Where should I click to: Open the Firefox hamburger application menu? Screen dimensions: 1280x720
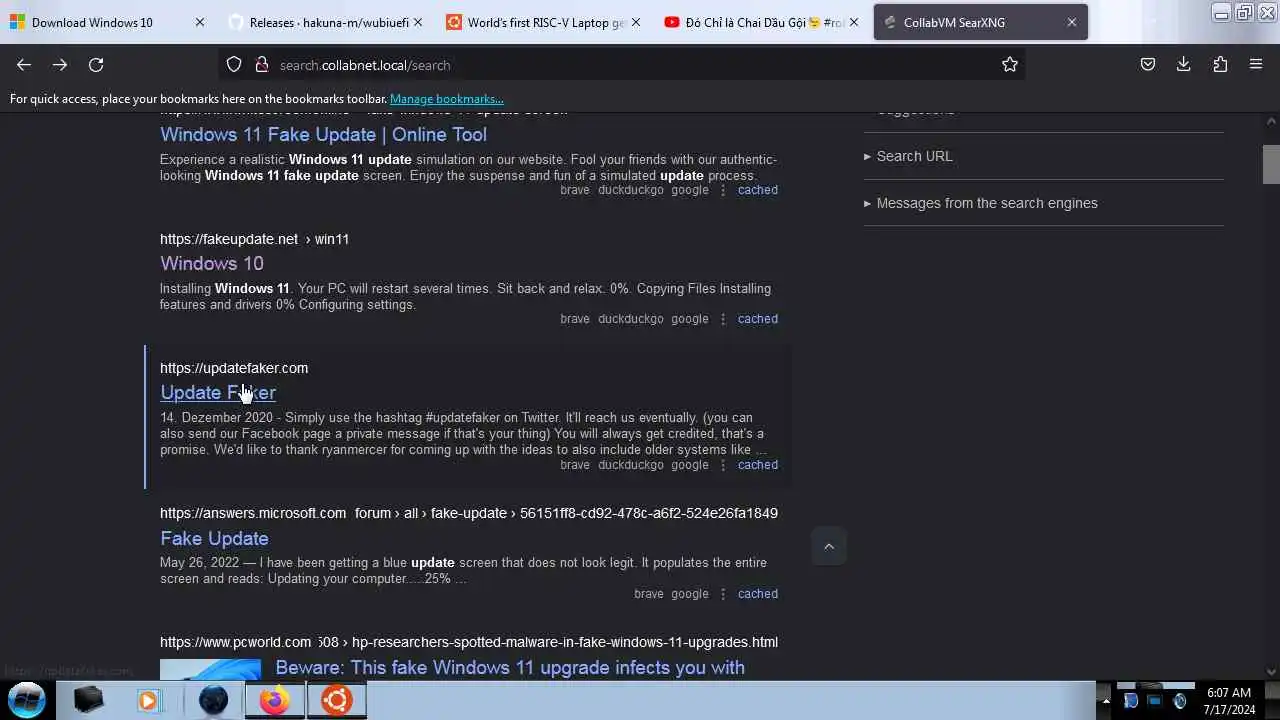(x=1256, y=65)
